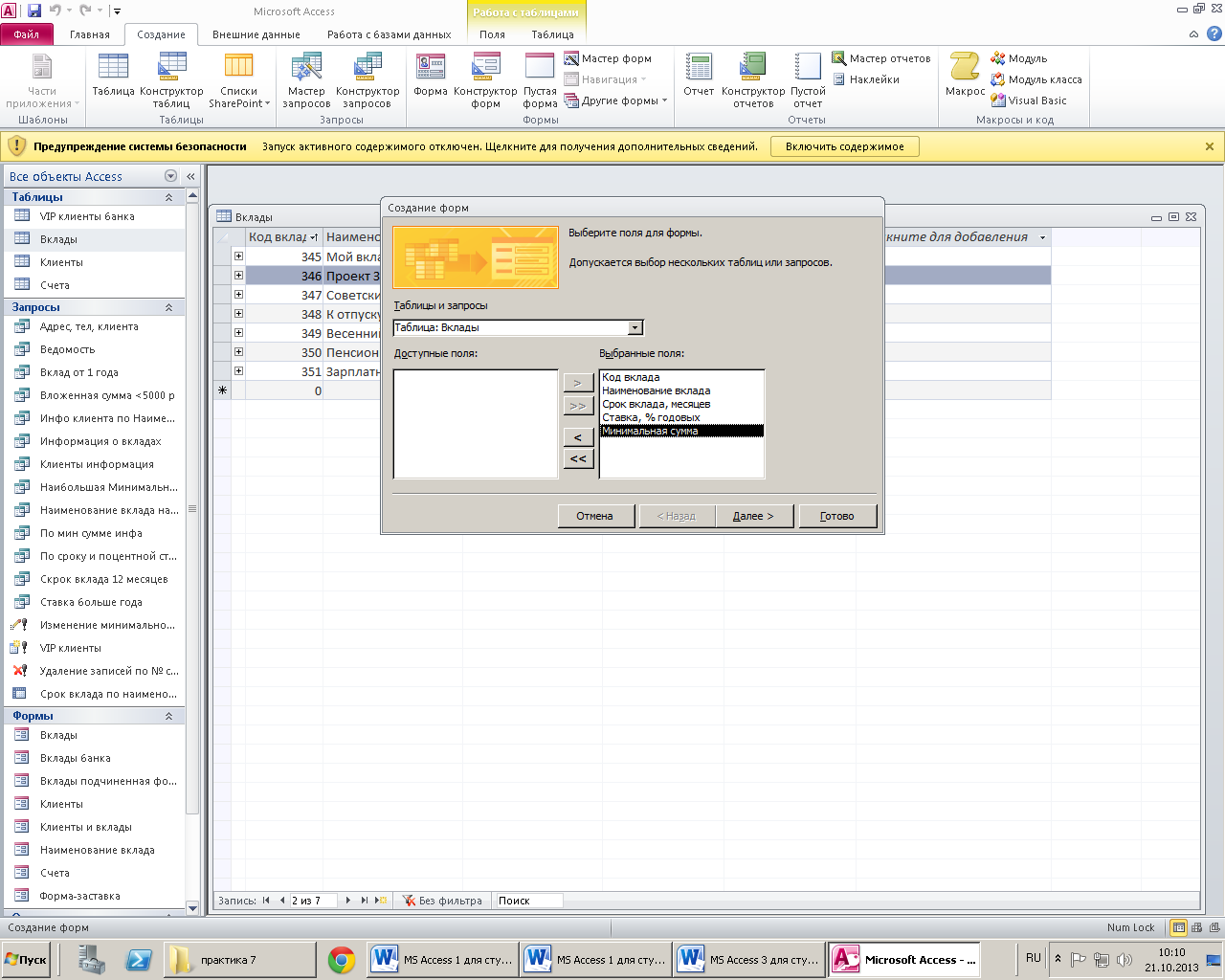Open the Таблицы и запросы combo box

click(x=518, y=327)
